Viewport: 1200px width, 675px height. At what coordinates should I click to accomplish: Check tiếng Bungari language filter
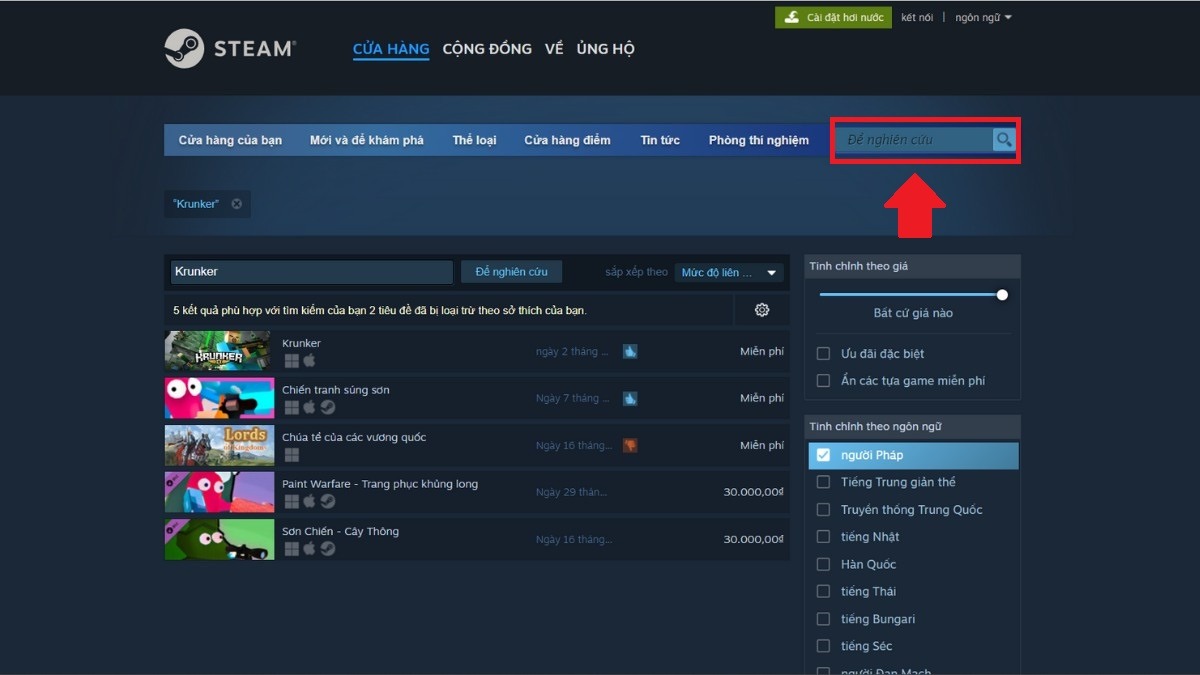[x=823, y=619]
